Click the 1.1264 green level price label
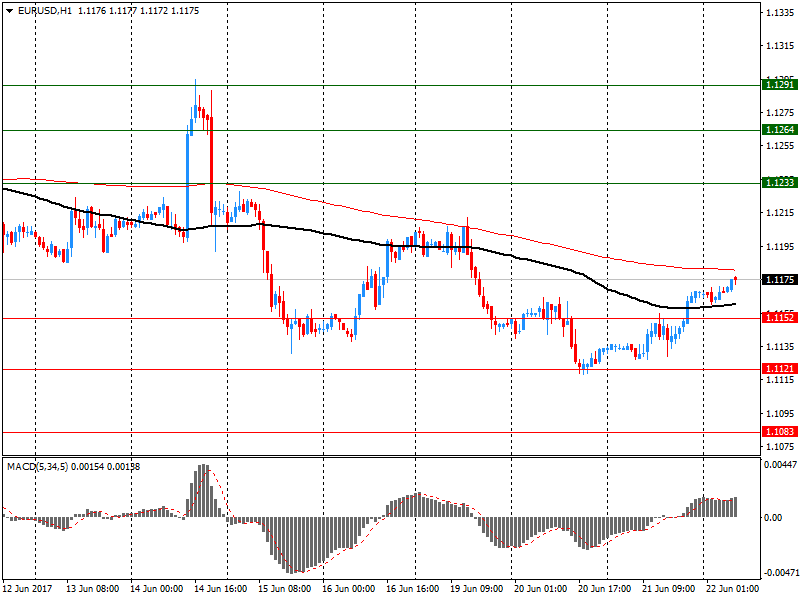This screenshot has width=800, height=600. coord(780,130)
